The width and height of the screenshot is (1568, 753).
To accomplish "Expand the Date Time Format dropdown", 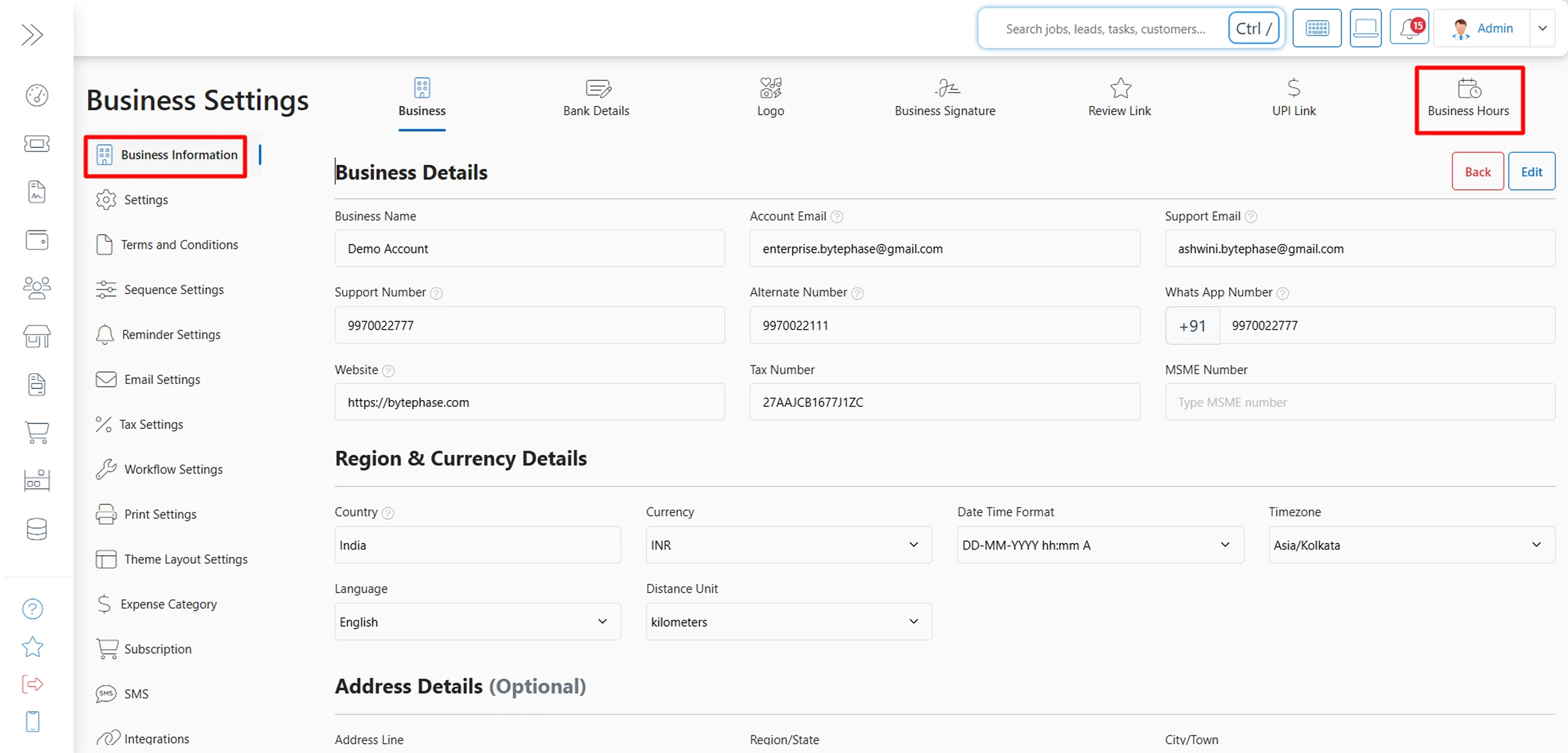I will pyautogui.click(x=1225, y=545).
